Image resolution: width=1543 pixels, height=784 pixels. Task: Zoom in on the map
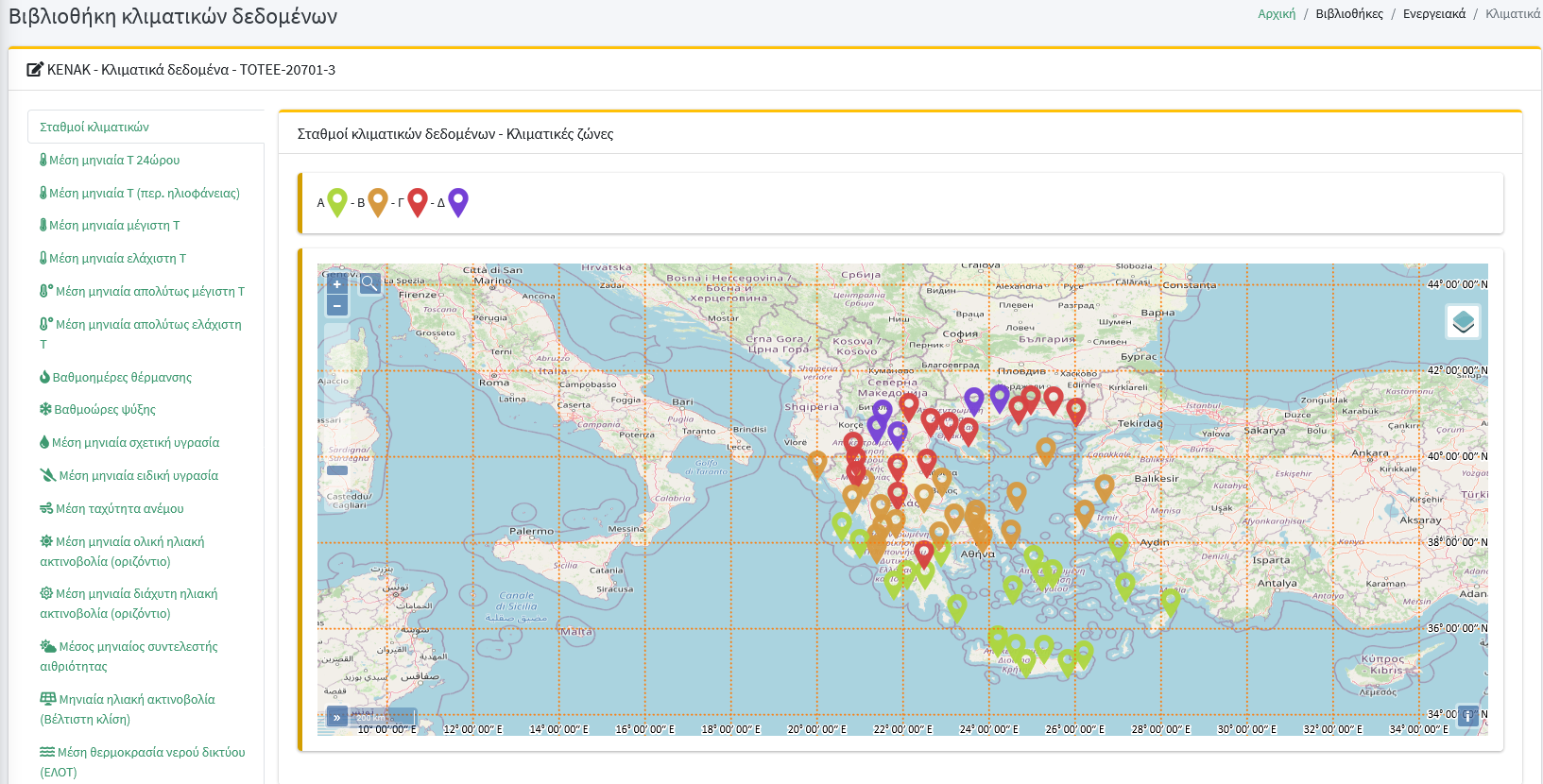[x=337, y=284]
